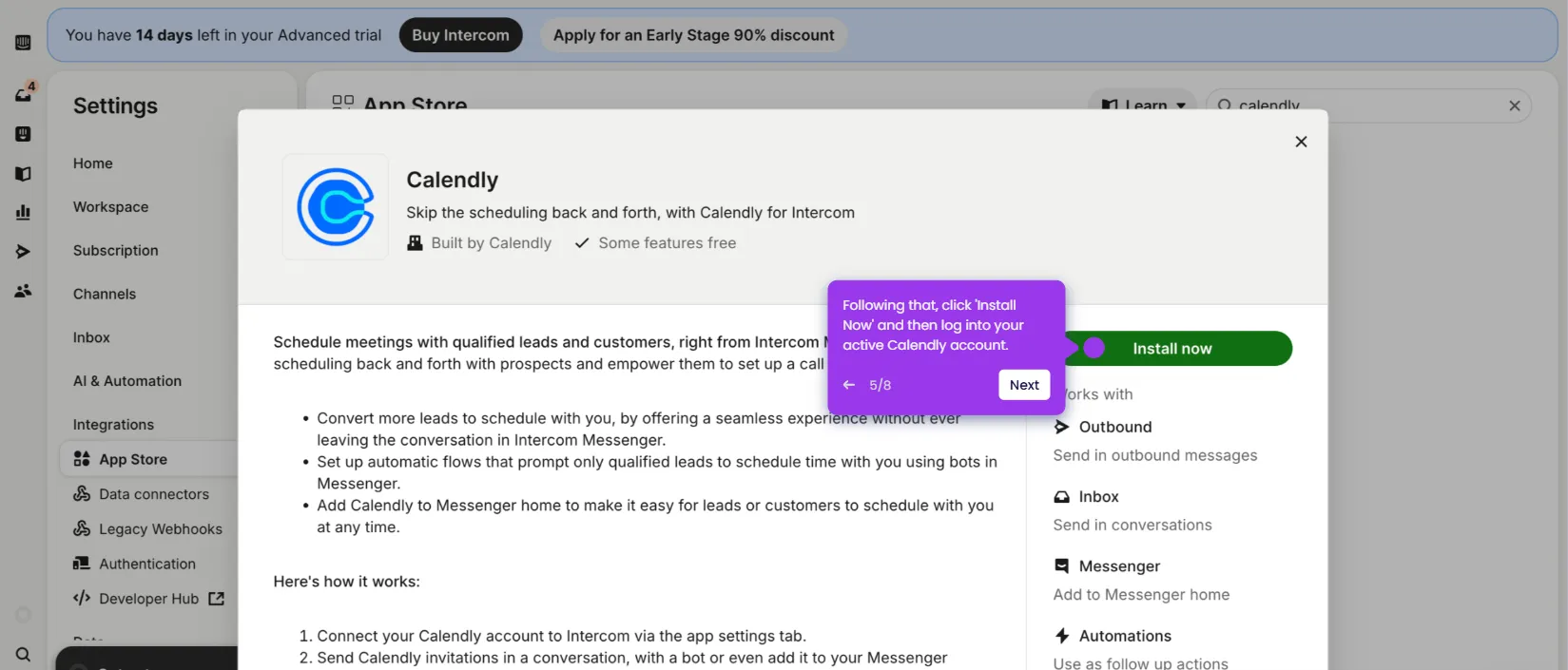Open Workspace settings item
Image resolution: width=1568 pixels, height=670 pixels.
pos(110,207)
